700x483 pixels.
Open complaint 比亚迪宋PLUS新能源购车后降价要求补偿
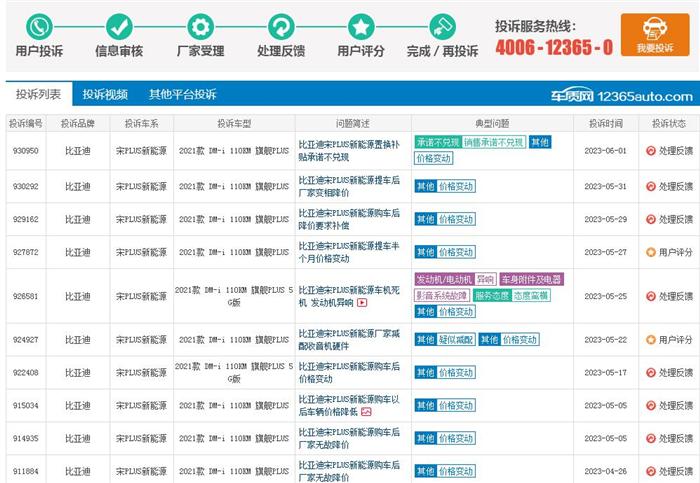tap(349, 219)
